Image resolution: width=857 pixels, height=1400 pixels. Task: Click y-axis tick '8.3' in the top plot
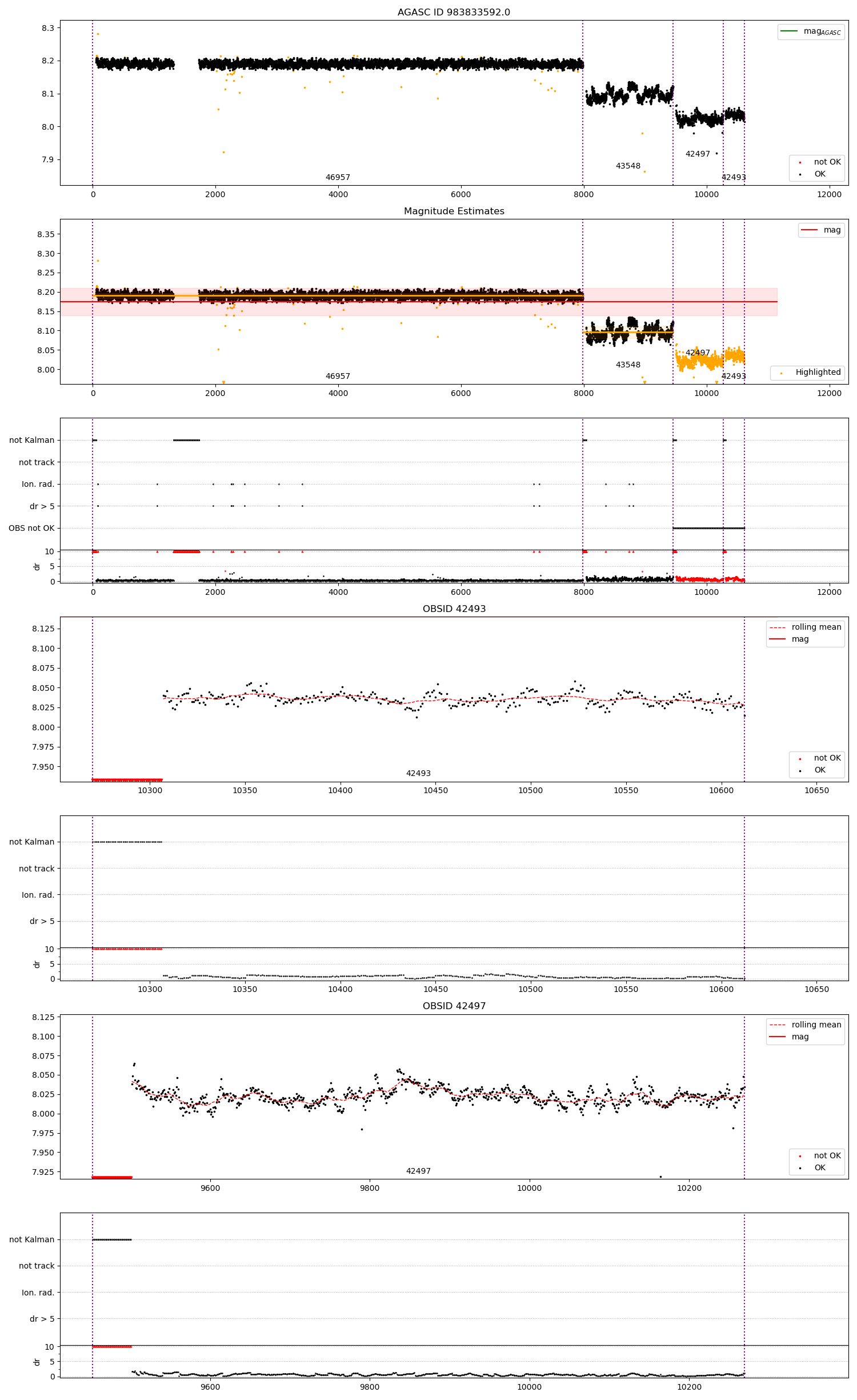click(48, 28)
